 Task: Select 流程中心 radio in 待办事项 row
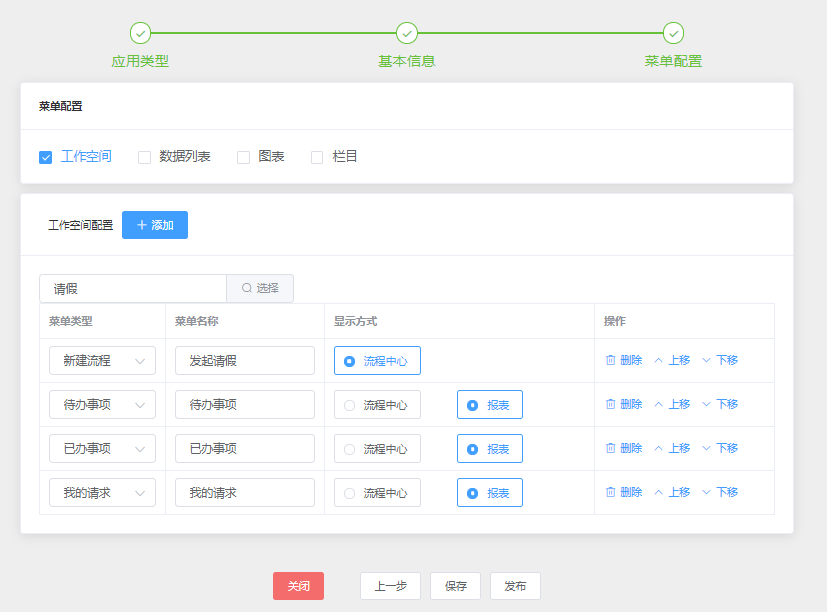[x=350, y=405]
